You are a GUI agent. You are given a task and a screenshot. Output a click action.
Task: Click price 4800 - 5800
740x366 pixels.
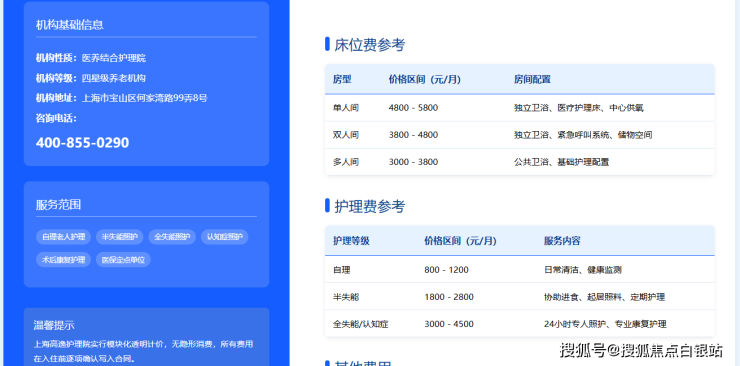(x=413, y=108)
